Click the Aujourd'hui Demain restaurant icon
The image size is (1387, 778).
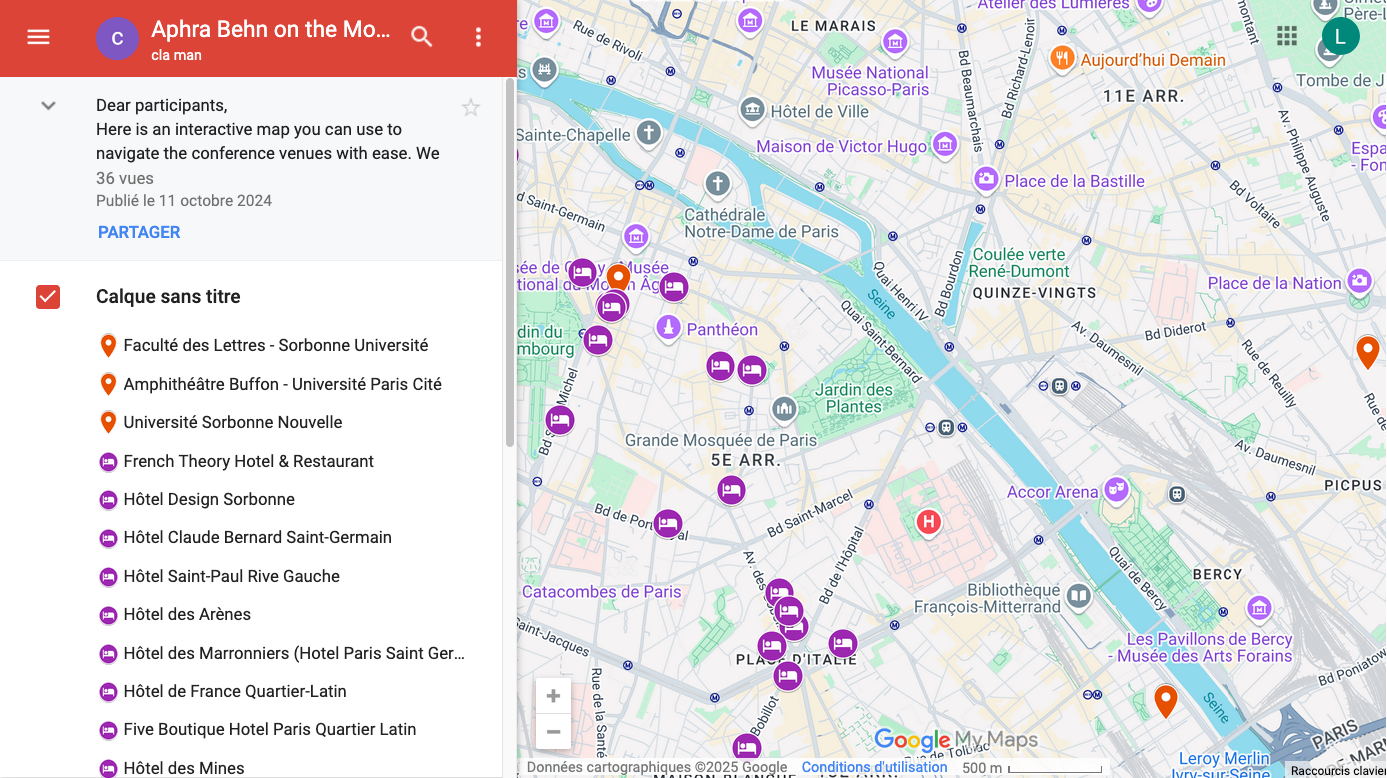(1063, 58)
